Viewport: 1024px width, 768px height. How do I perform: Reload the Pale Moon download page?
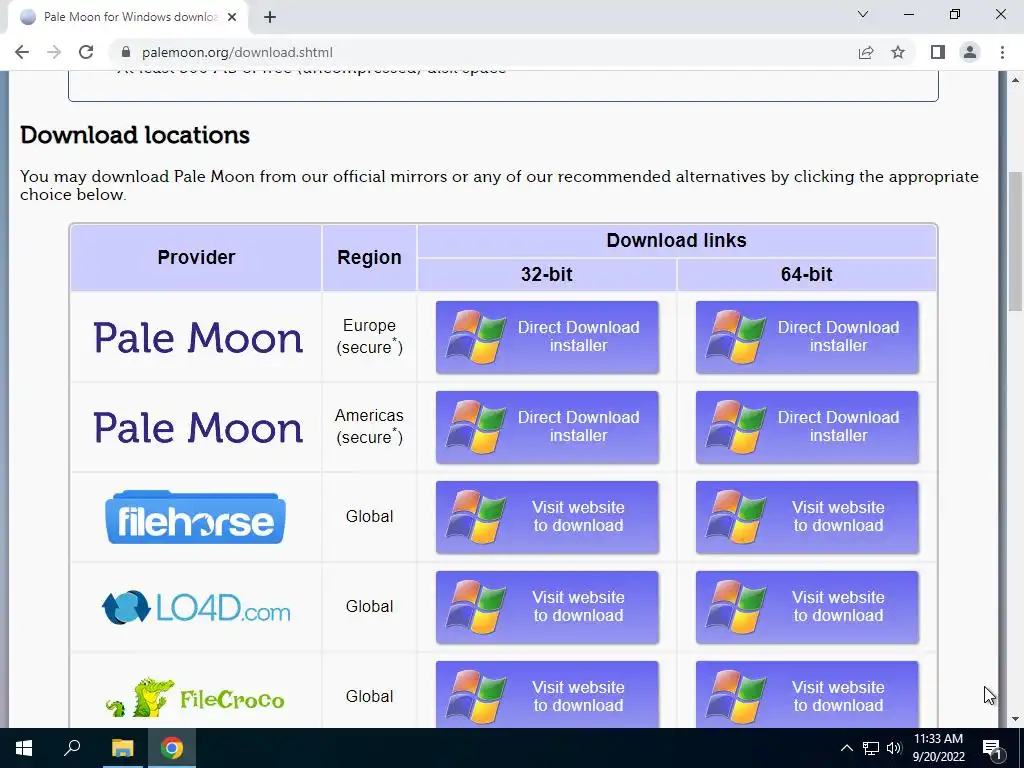click(x=86, y=52)
